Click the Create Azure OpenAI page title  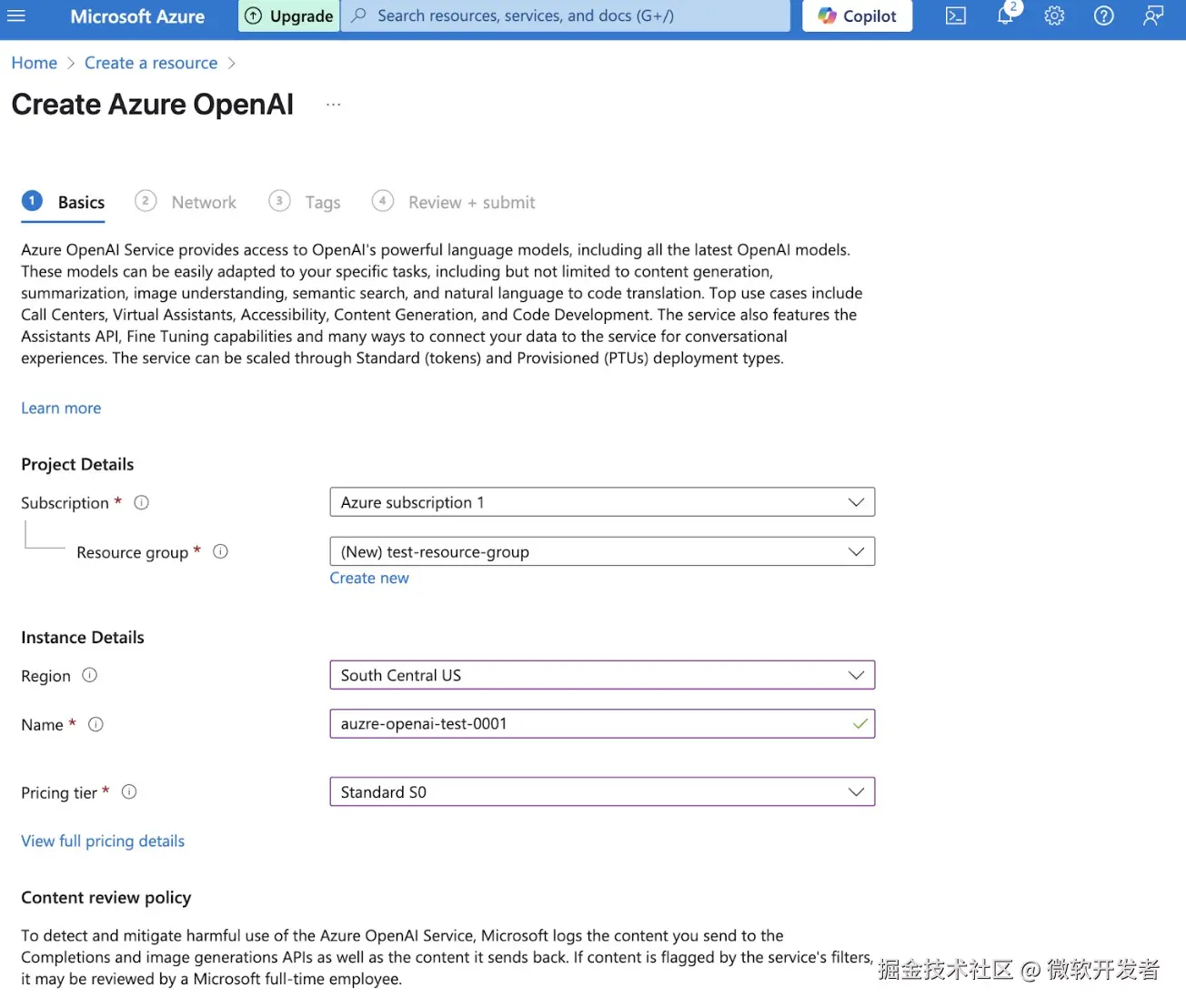(153, 105)
